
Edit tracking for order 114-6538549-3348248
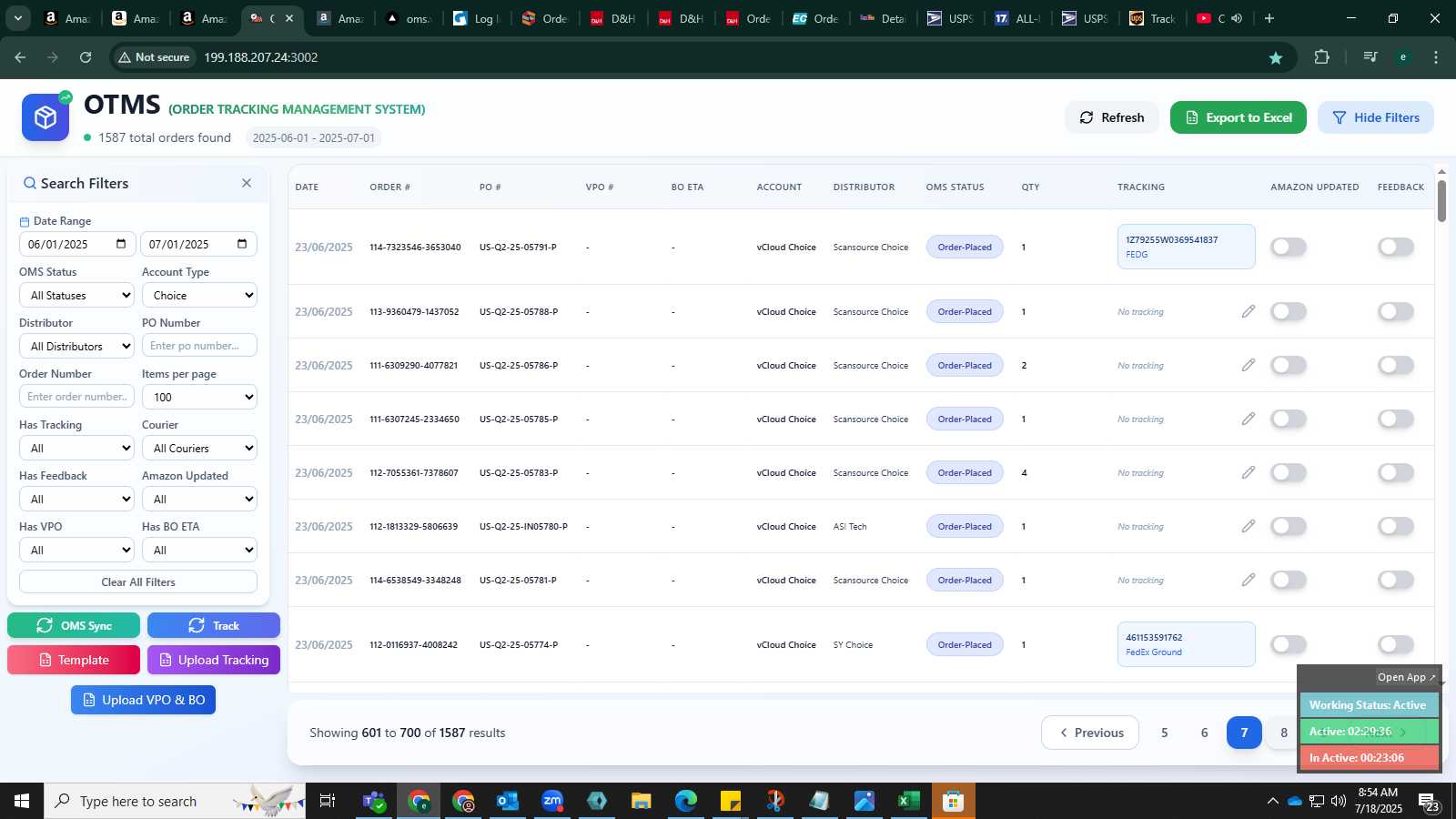(1249, 580)
